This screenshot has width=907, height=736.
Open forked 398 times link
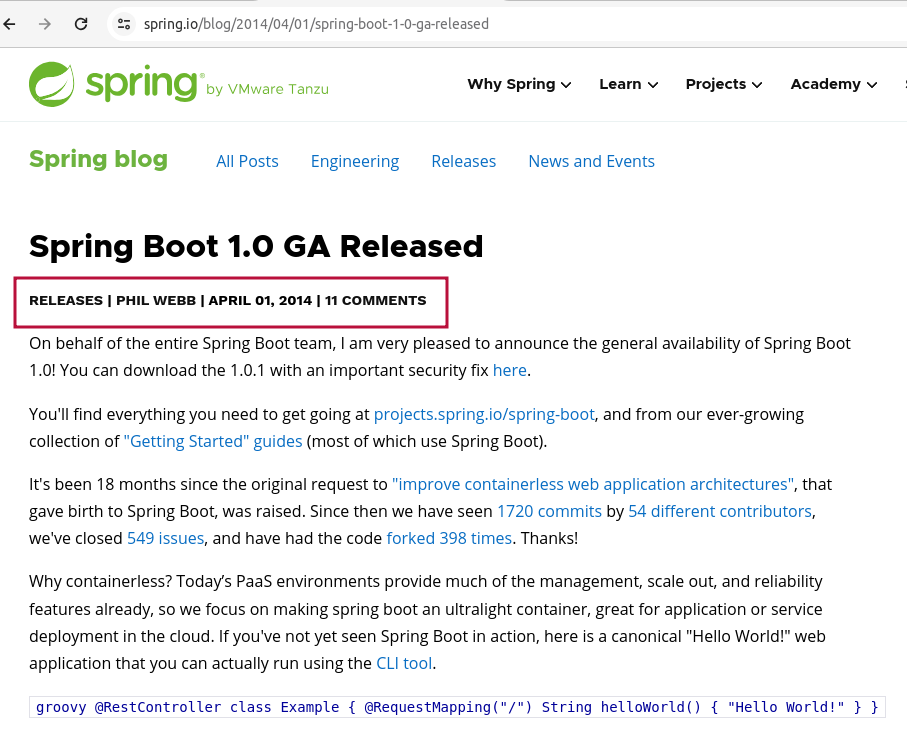(449, 538)
